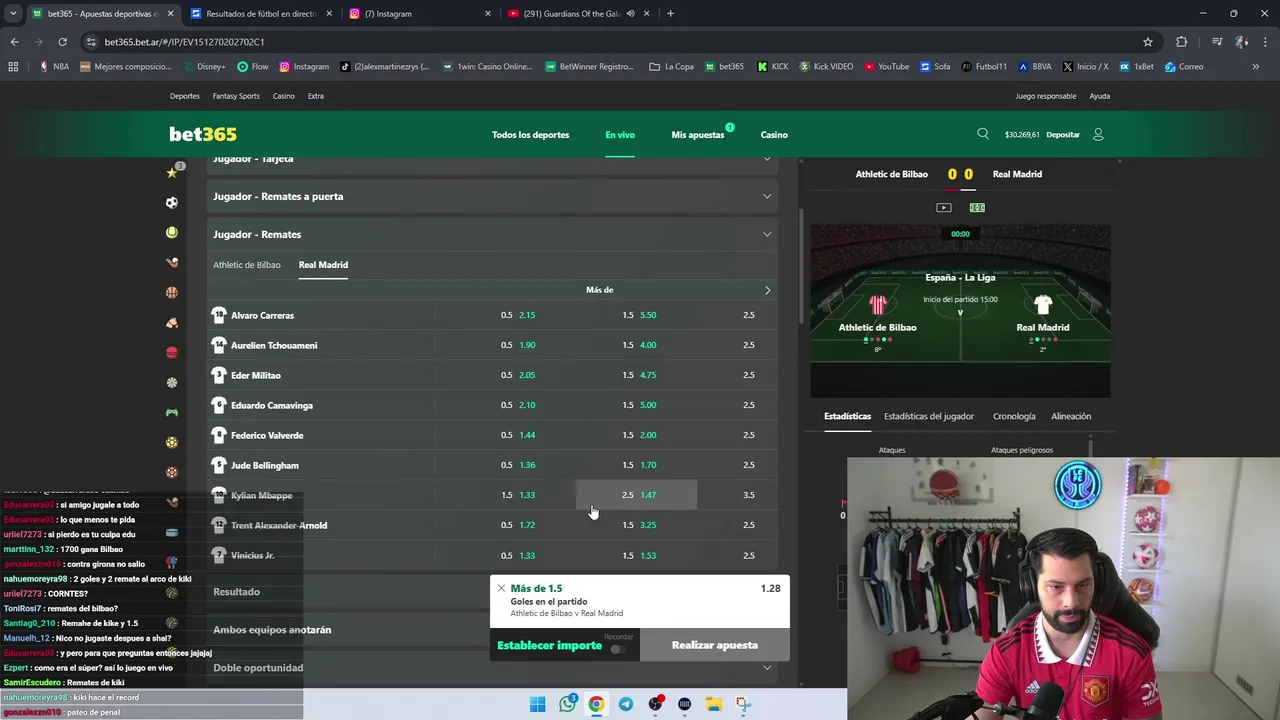
Task: Open Chrome extensions puzzle icon
Action: (1182, 42)
